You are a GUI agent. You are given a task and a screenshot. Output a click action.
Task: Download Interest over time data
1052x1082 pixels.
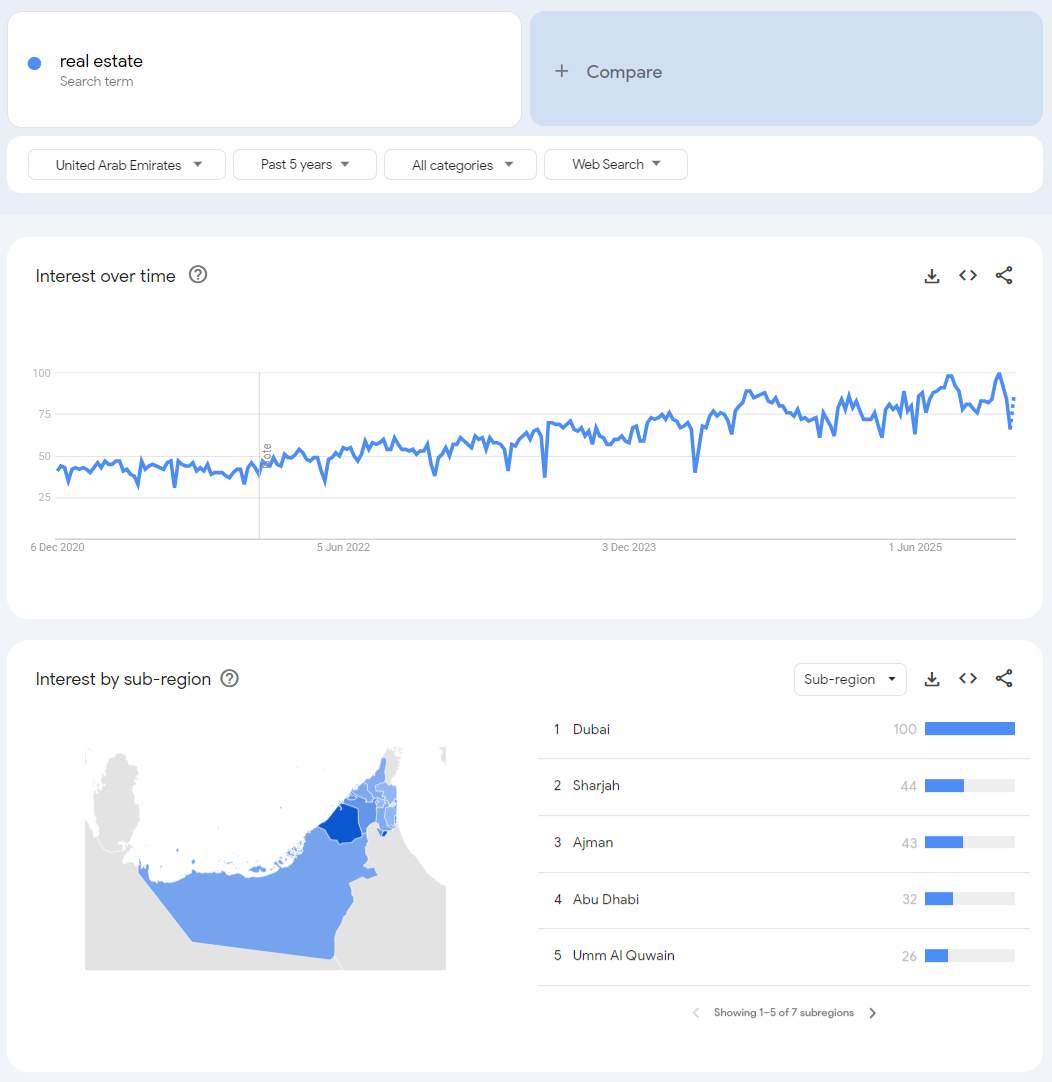[932, 276]
